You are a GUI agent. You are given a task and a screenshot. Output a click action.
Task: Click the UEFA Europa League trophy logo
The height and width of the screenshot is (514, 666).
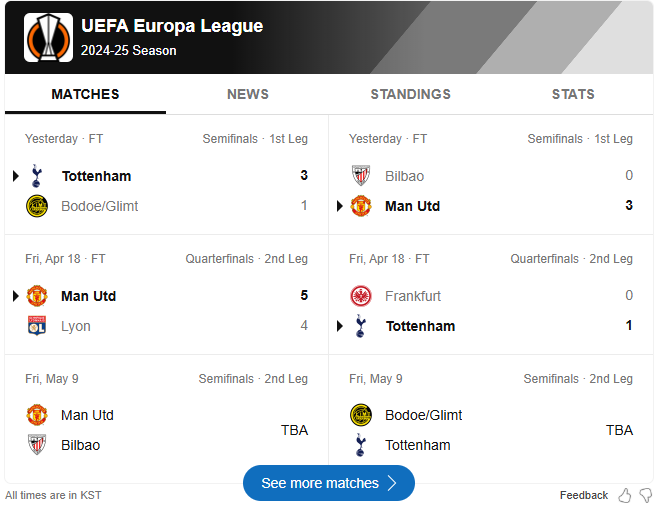click(x=48, y=37)
